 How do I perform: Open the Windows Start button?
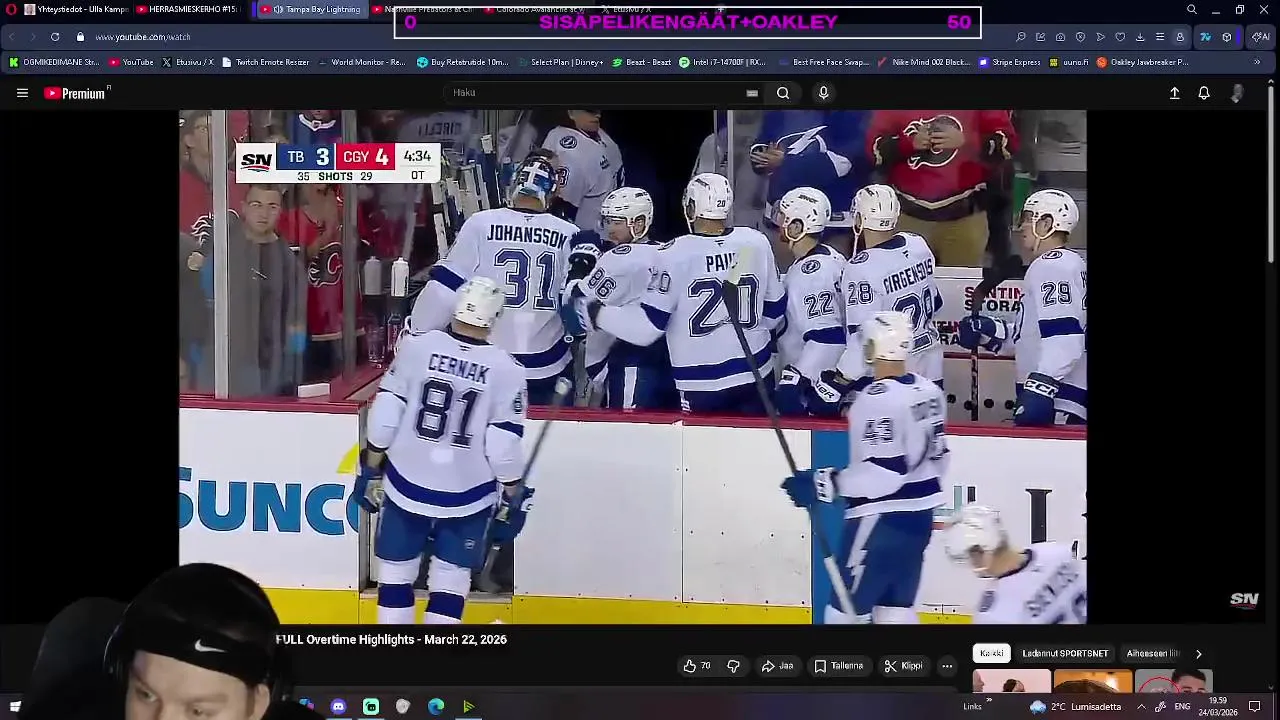[x=15, y=707]
